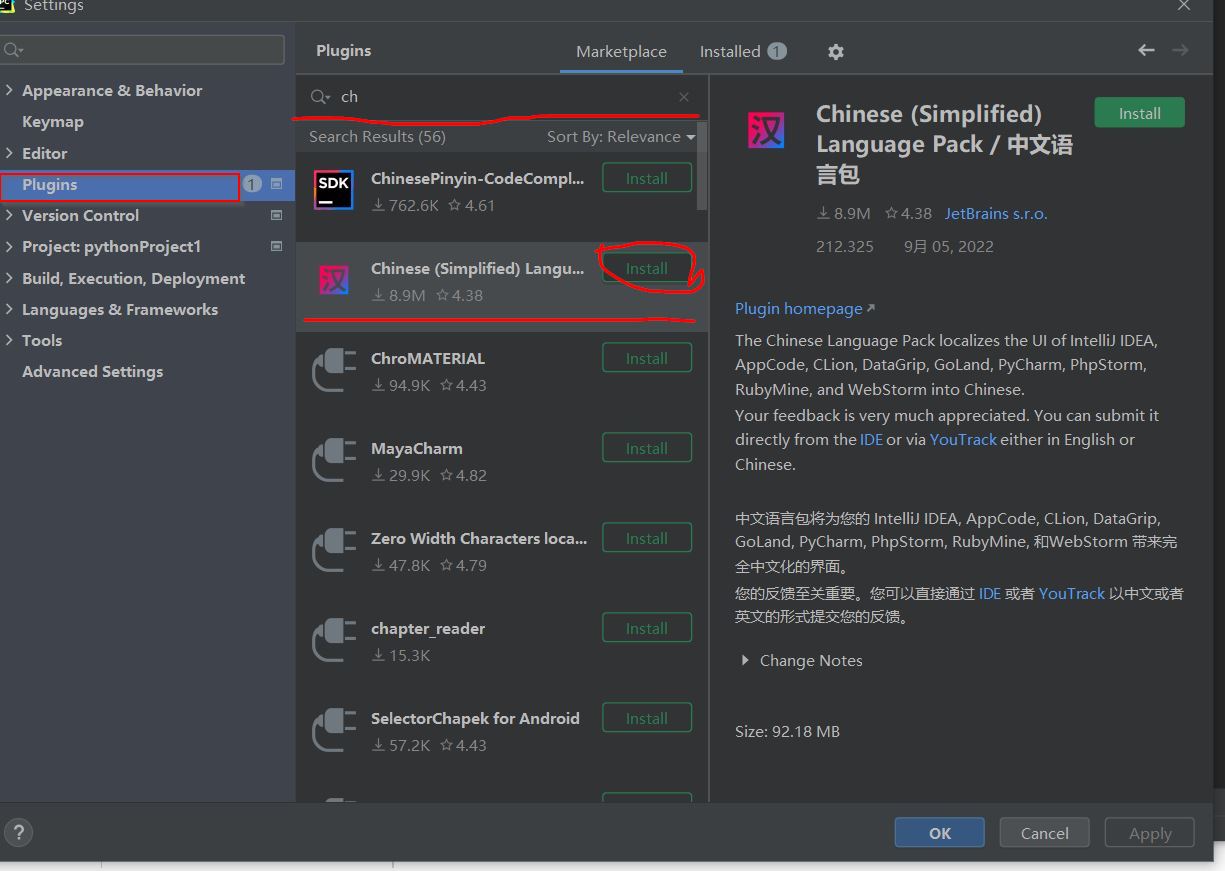Clear the plugin search with the X icon
This screenshot has width=1225, height=871.
point(684,97)
